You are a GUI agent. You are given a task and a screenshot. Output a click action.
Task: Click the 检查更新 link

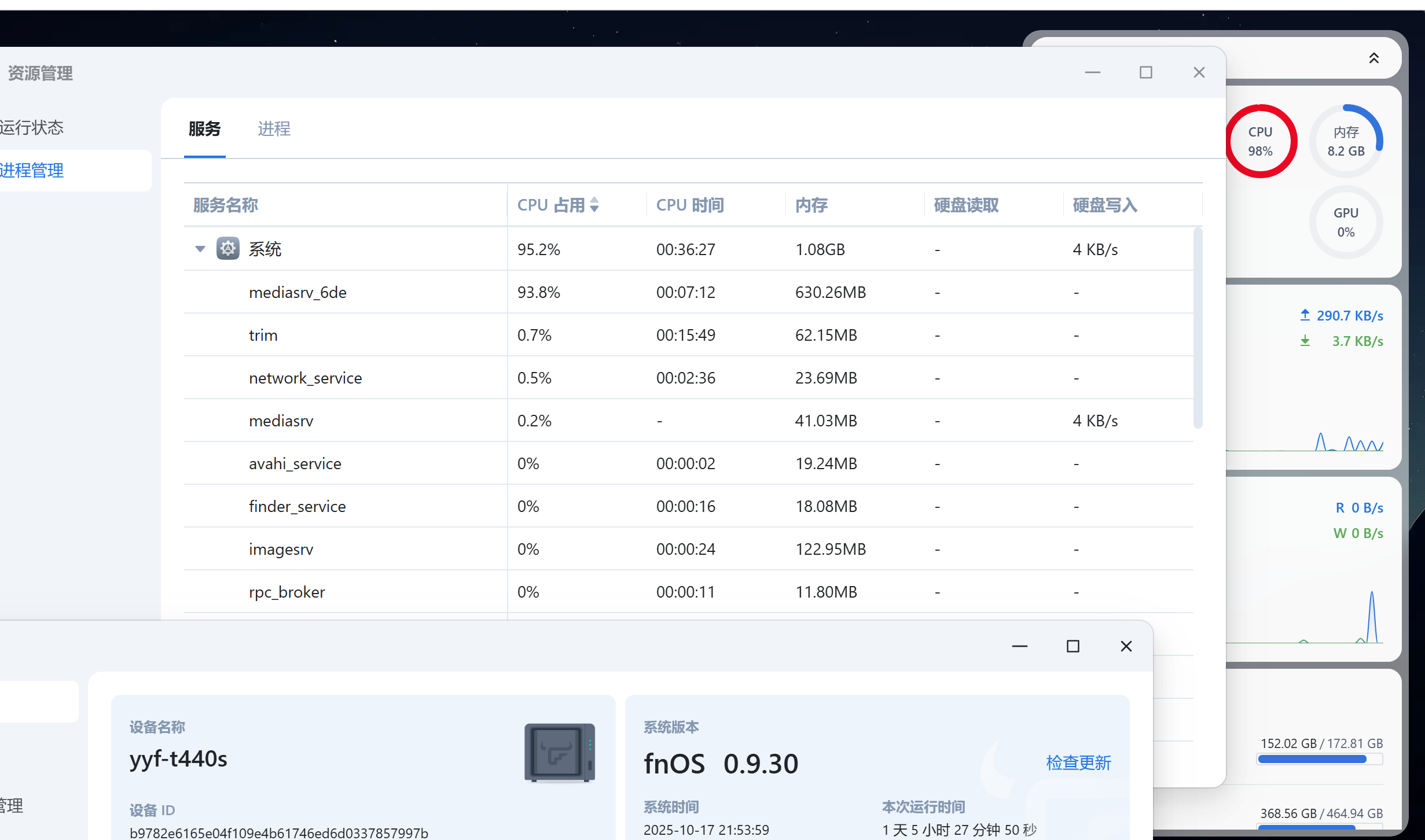[x=1078, y=762]
